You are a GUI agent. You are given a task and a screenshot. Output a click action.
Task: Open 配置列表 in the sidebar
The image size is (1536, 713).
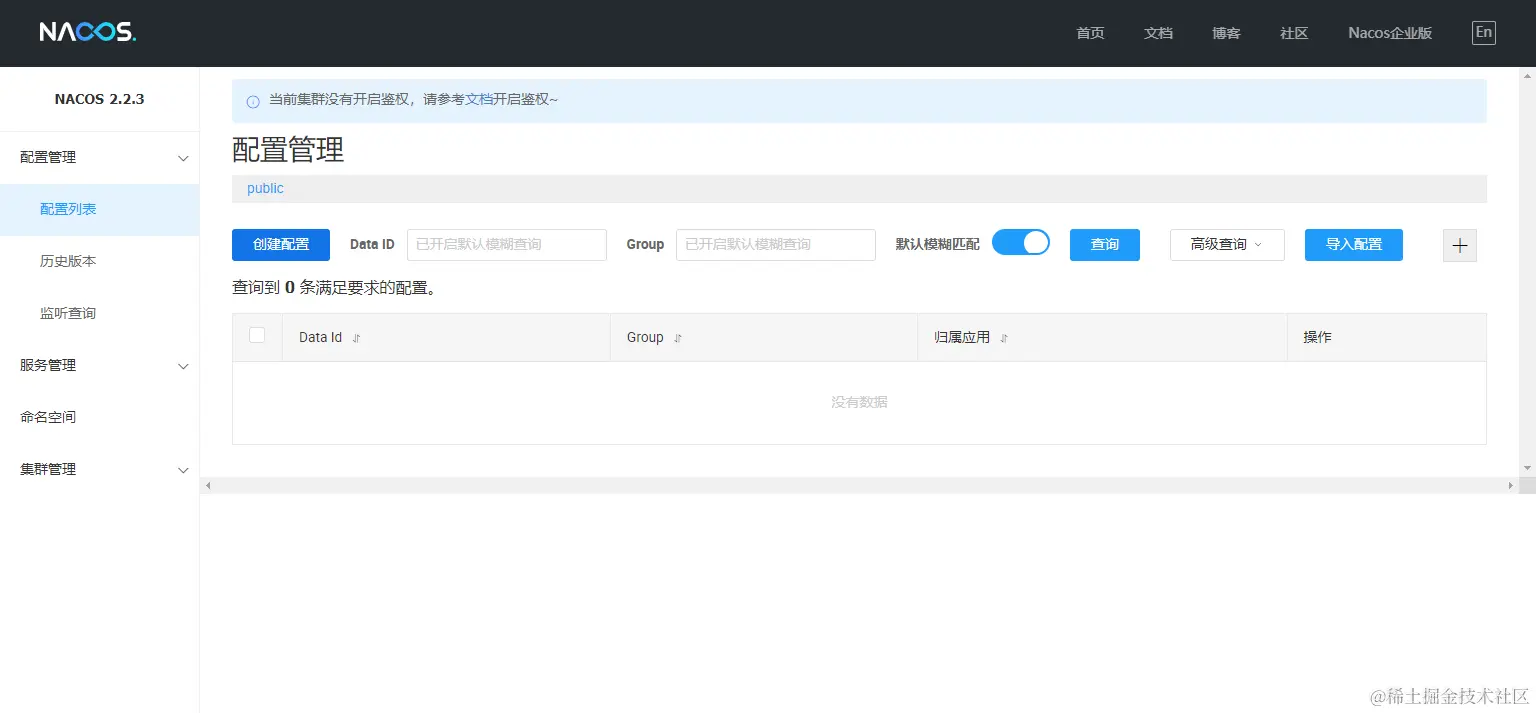point(100,210)
